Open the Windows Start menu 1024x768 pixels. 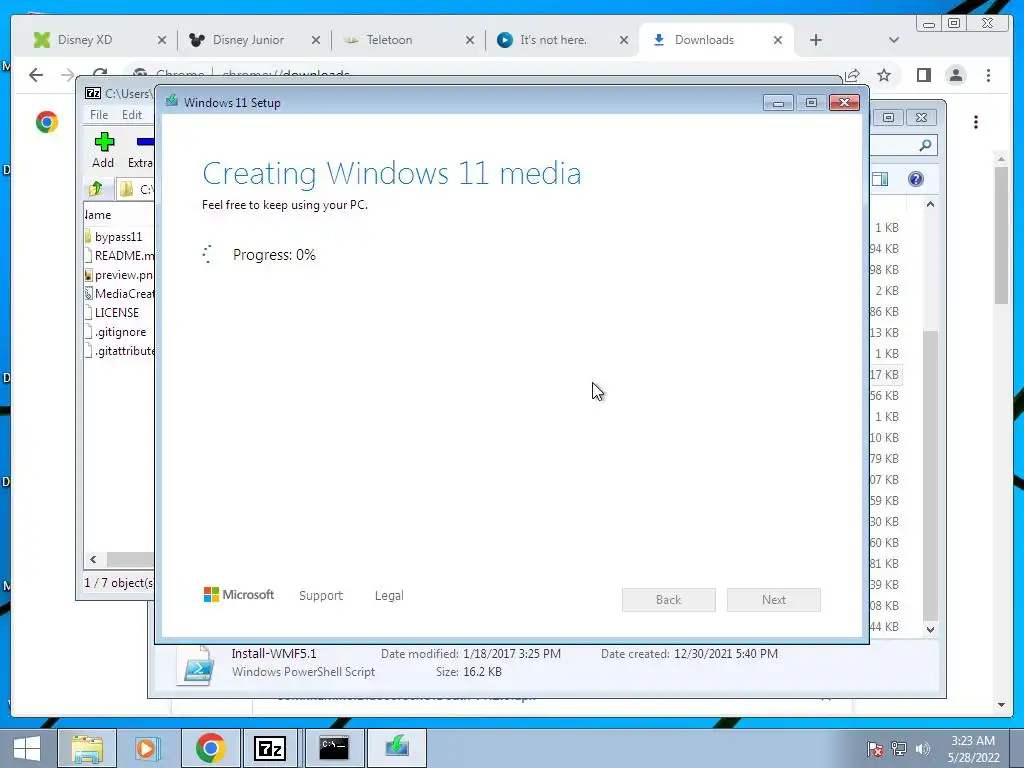pos(27,748)
